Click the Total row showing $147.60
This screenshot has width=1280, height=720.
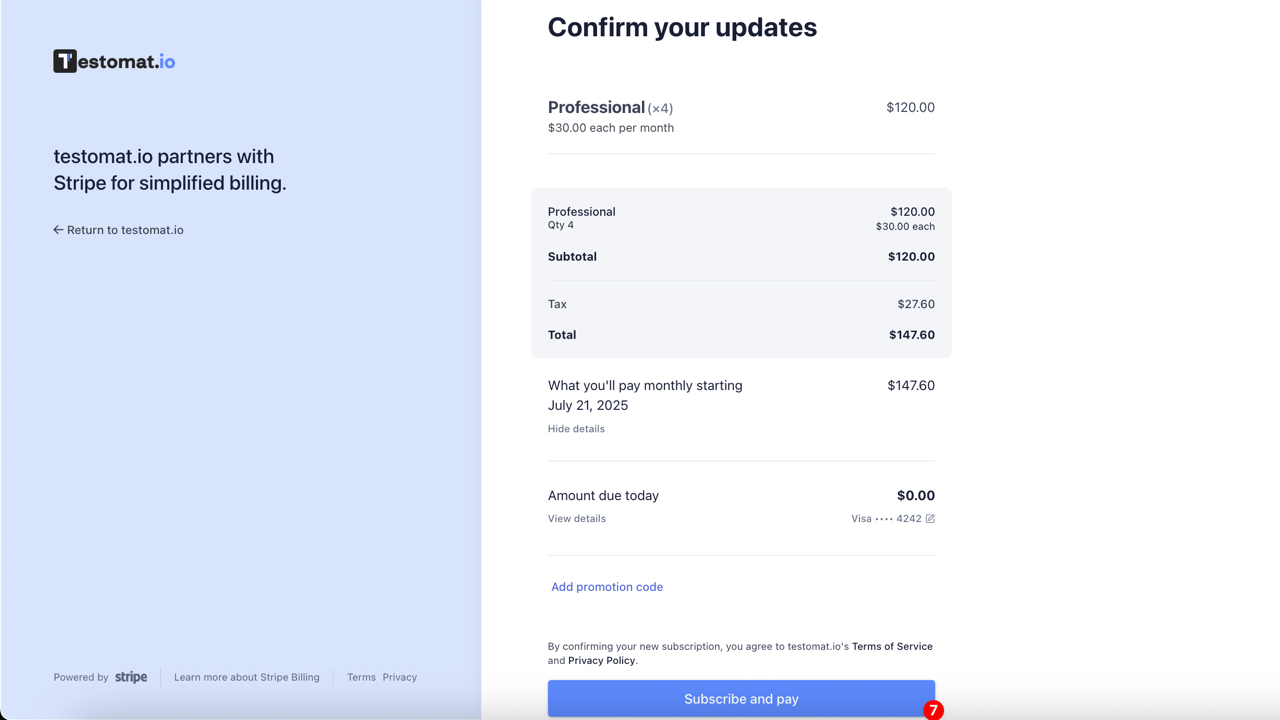[x=741, y=335]
